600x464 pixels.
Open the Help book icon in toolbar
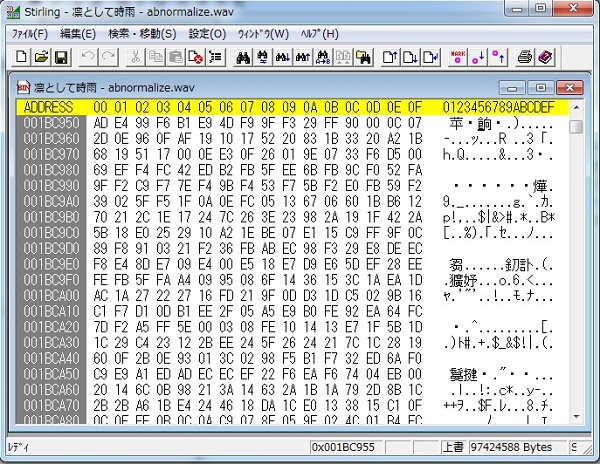[545, 58]
